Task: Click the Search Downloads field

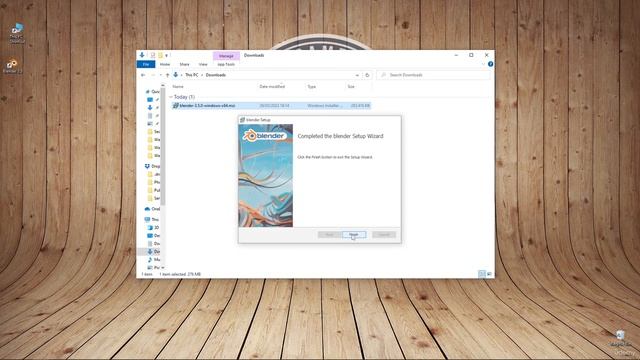Action: click(x=433, y=75)
